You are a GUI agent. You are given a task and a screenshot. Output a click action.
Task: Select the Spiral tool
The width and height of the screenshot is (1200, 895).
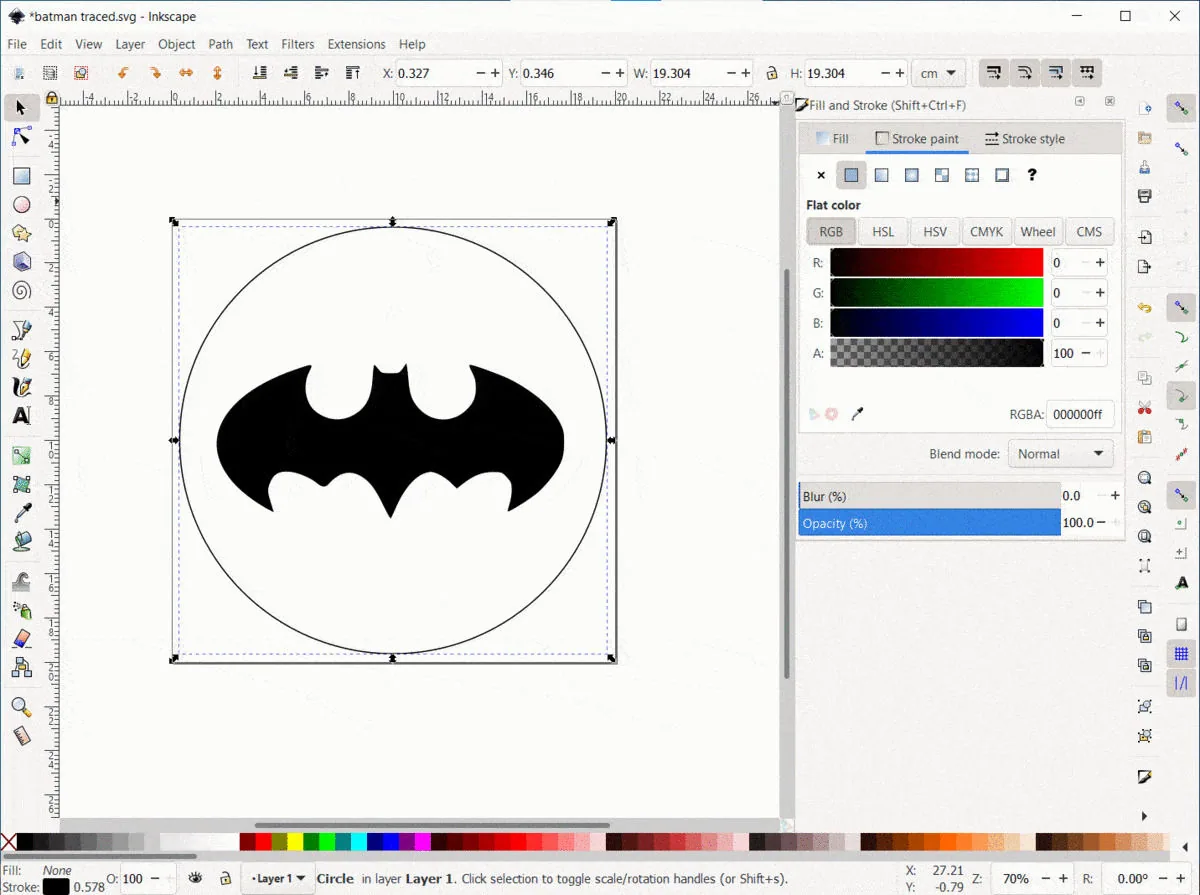21,291
